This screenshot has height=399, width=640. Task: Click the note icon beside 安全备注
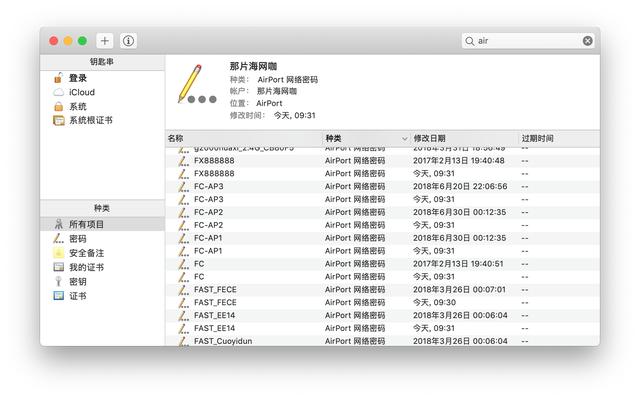59,253
